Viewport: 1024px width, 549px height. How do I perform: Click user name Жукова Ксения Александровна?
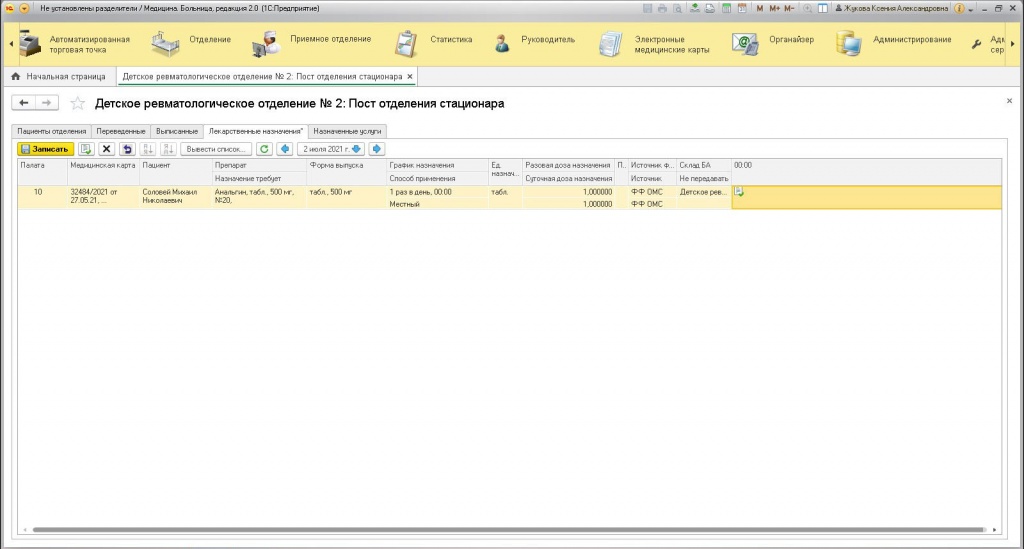coord(892,8)
